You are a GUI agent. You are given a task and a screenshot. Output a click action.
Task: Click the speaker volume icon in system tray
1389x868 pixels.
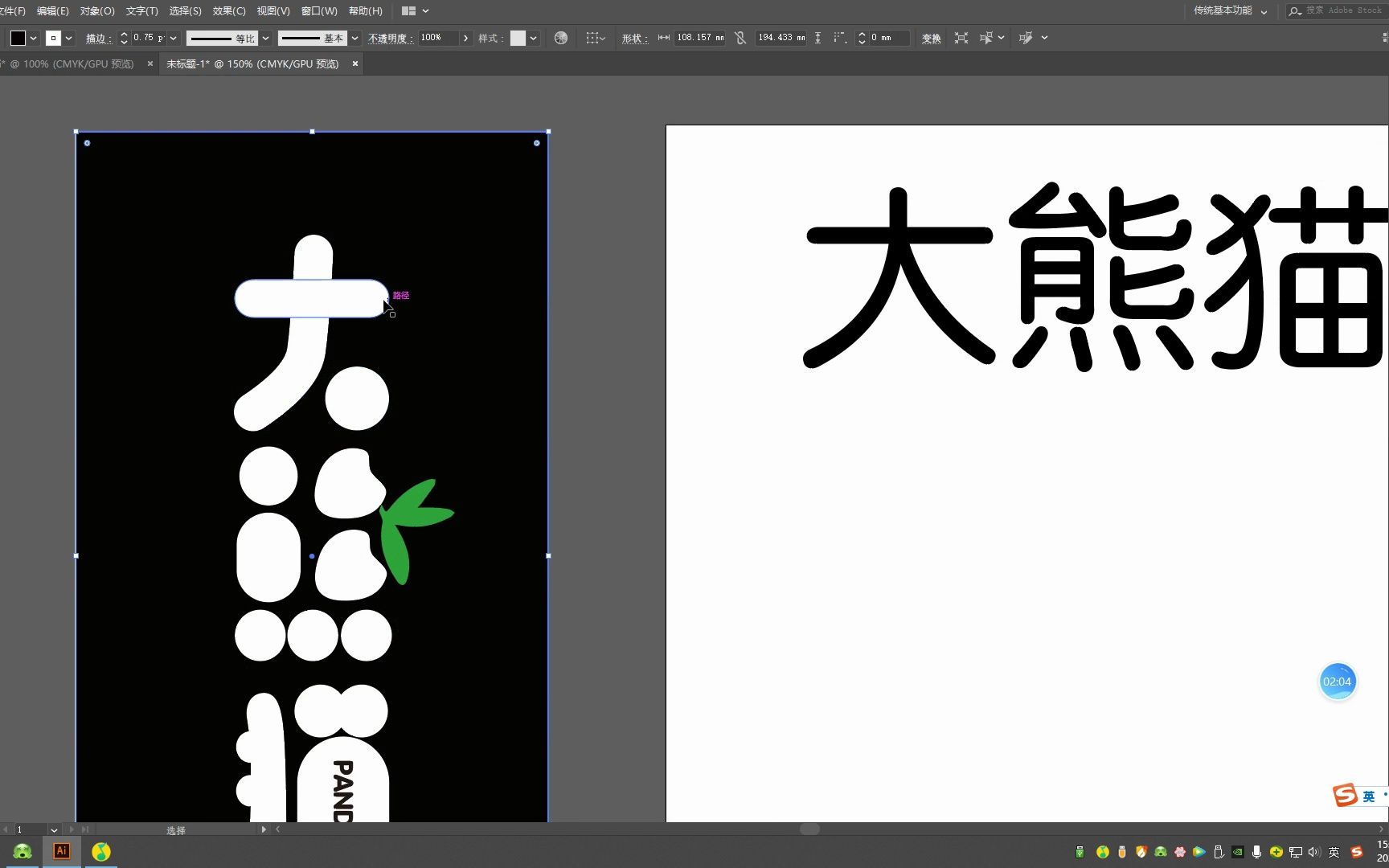point(1313,852)
